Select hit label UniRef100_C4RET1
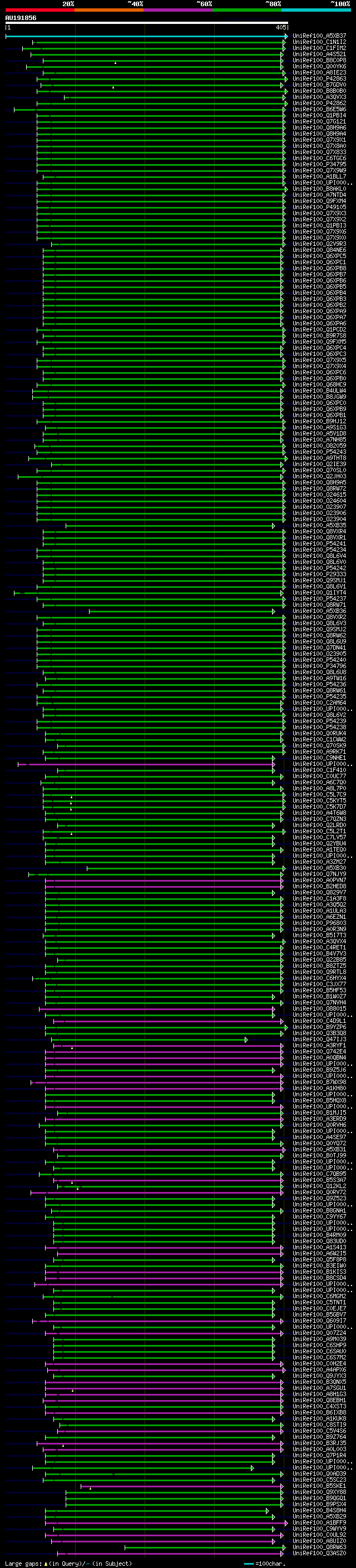The width and height of the screenshot is (356, 1568). click(319, 948)
